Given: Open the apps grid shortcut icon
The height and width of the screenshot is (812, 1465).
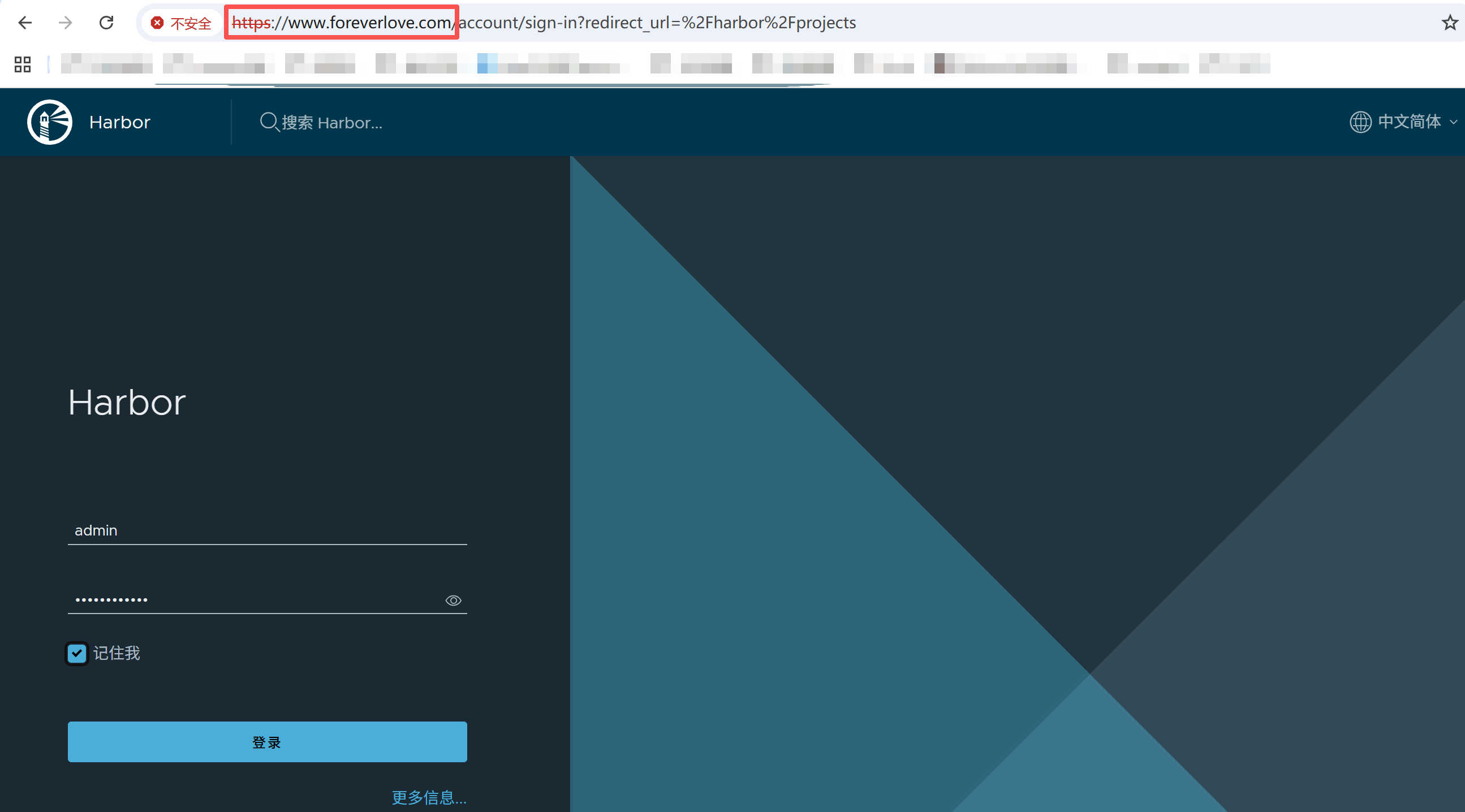Looking at the screenshot, I should coord(22,64).
